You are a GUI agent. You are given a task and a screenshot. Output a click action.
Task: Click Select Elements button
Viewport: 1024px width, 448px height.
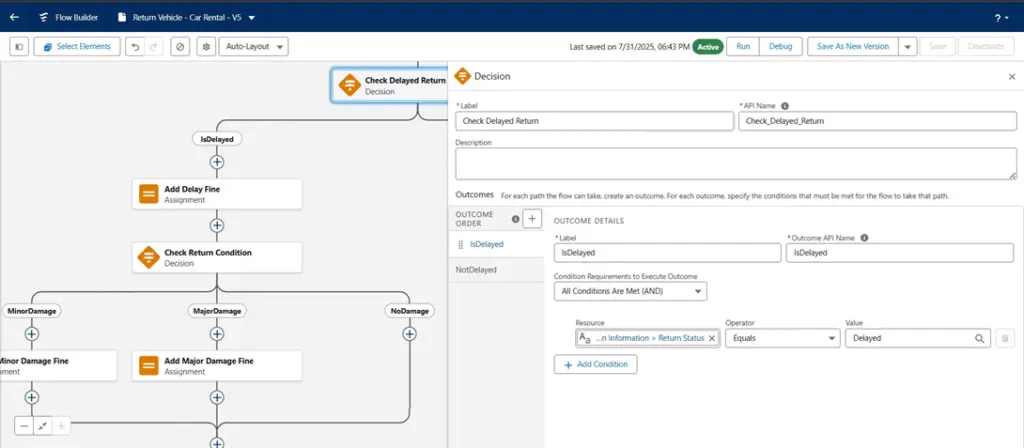click(77, 46)
